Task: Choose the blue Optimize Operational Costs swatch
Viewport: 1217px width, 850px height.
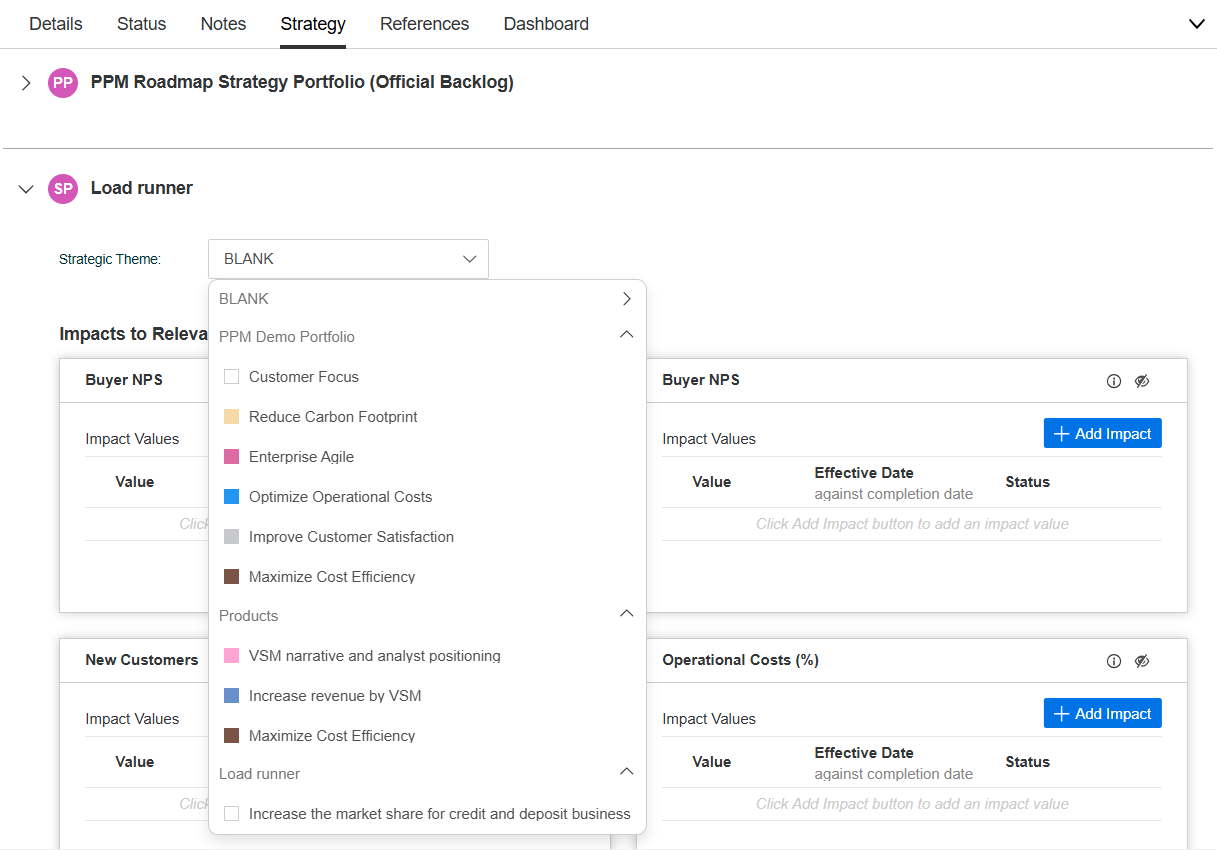Action: pos(232,497)
